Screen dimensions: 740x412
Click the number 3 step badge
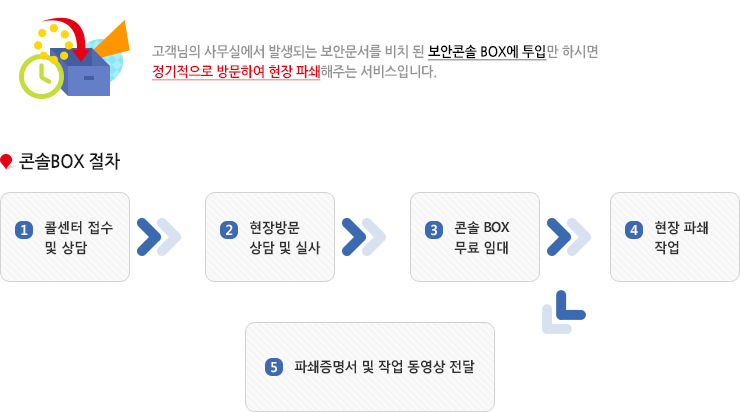click(x=434, y=230)
